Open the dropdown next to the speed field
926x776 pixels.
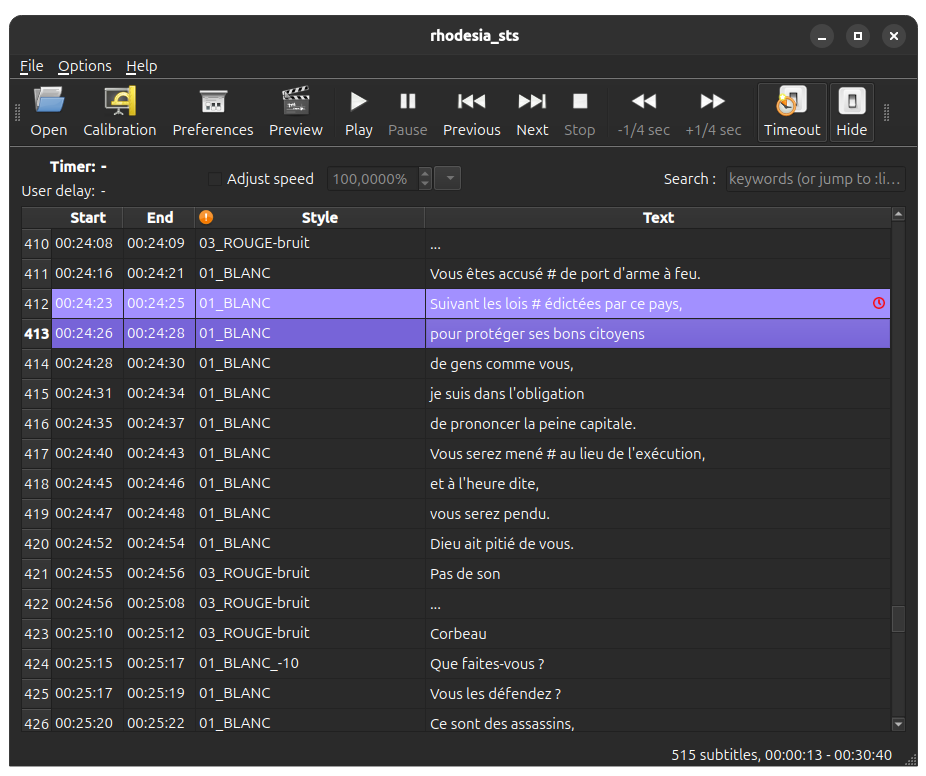point(448,178)
